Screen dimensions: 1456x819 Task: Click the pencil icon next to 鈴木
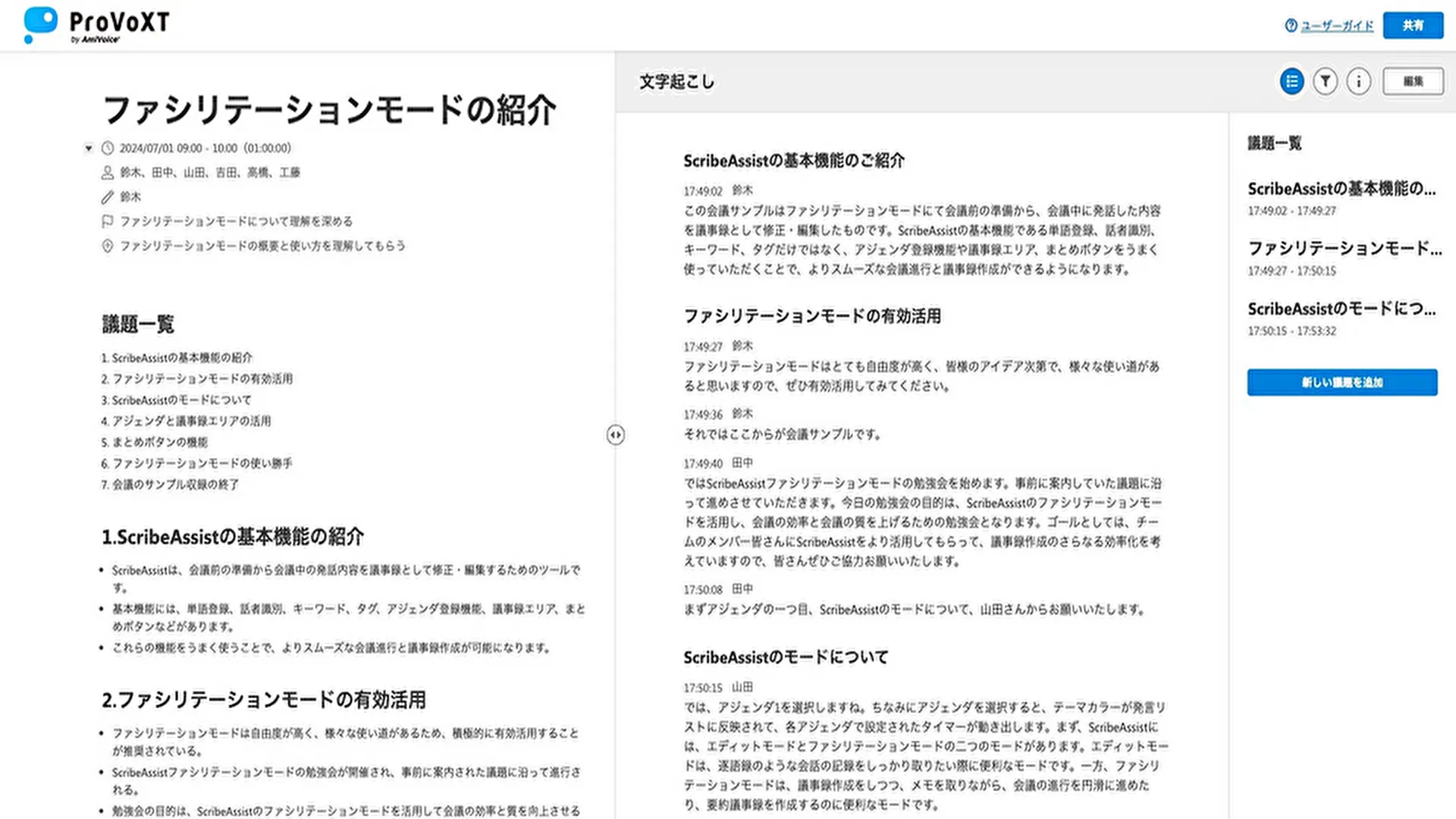(x=108, y=197)
